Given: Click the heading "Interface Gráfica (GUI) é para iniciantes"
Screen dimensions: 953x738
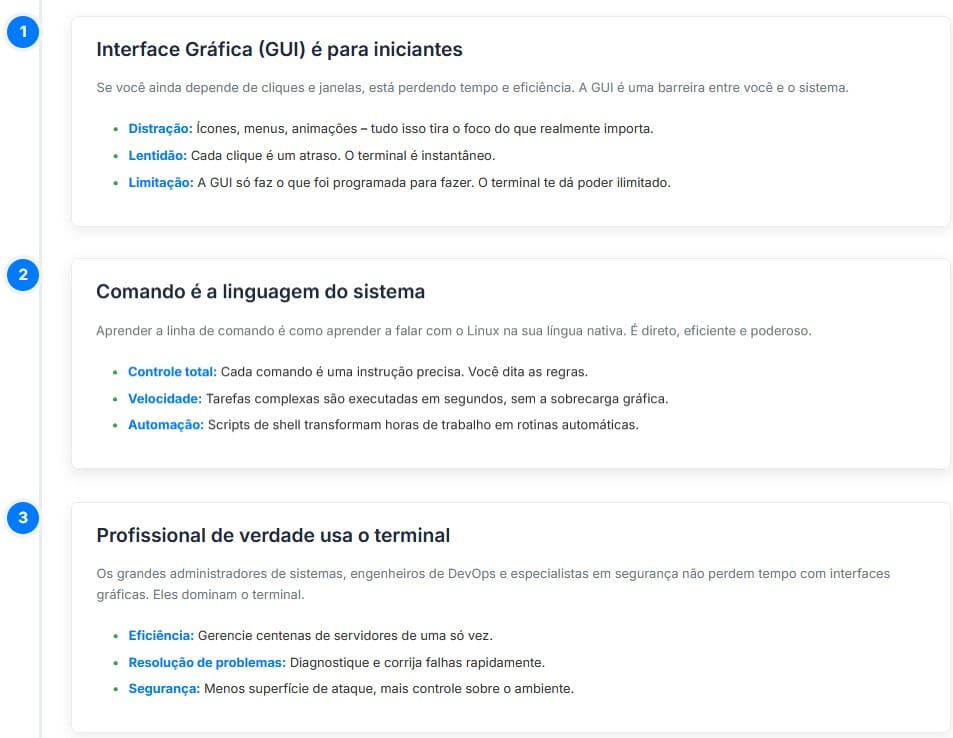Looking at the screenshot, I should coord(279,49).
